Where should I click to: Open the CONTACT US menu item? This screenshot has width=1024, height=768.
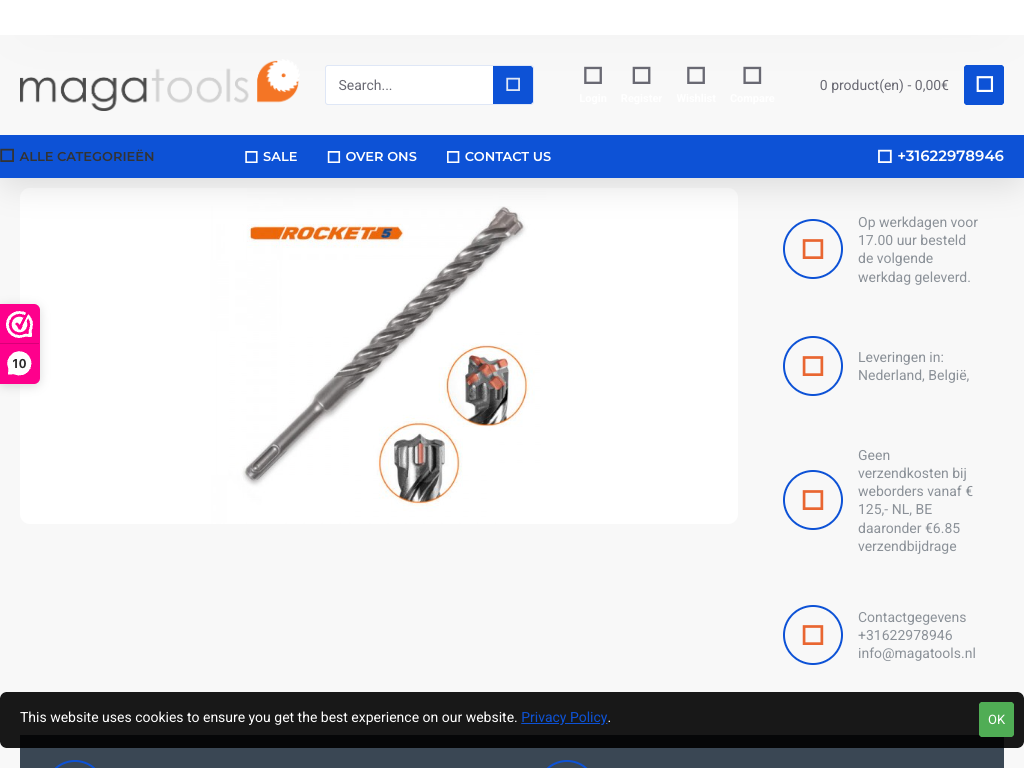[x=499, y=157]
